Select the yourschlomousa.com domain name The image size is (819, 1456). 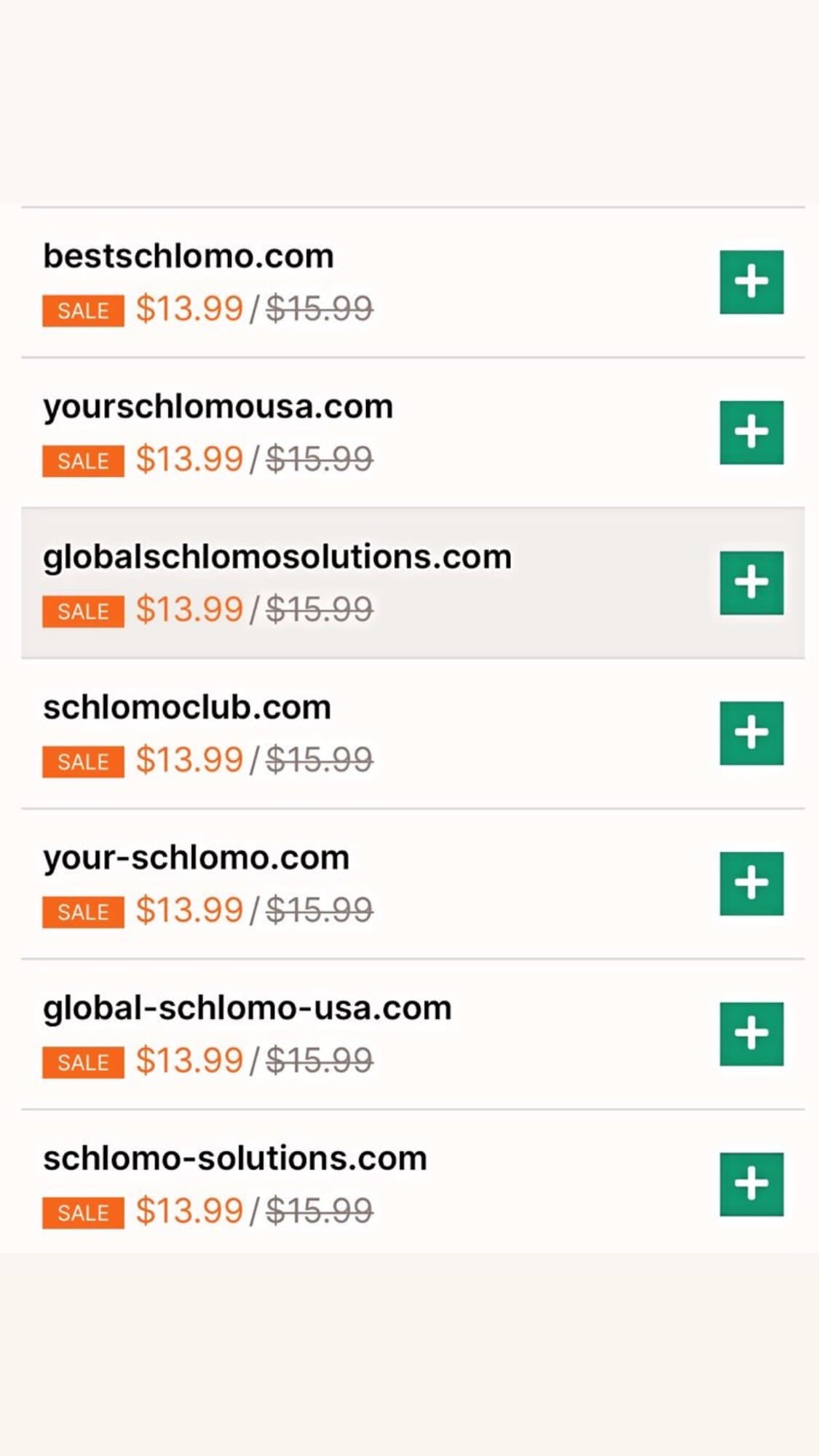218,407
